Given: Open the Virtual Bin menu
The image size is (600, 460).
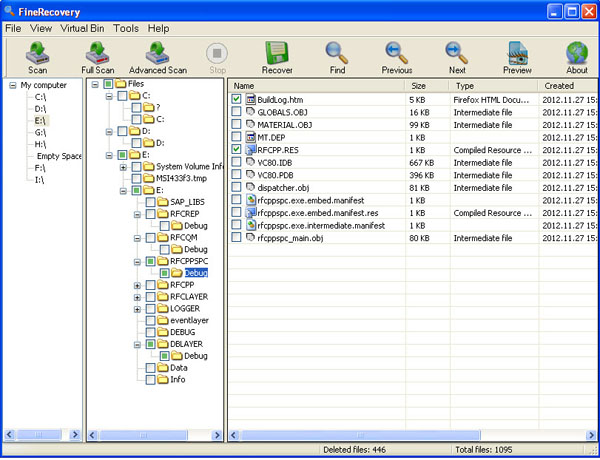Looking at the screenshot, I should [x=83, y=28].
